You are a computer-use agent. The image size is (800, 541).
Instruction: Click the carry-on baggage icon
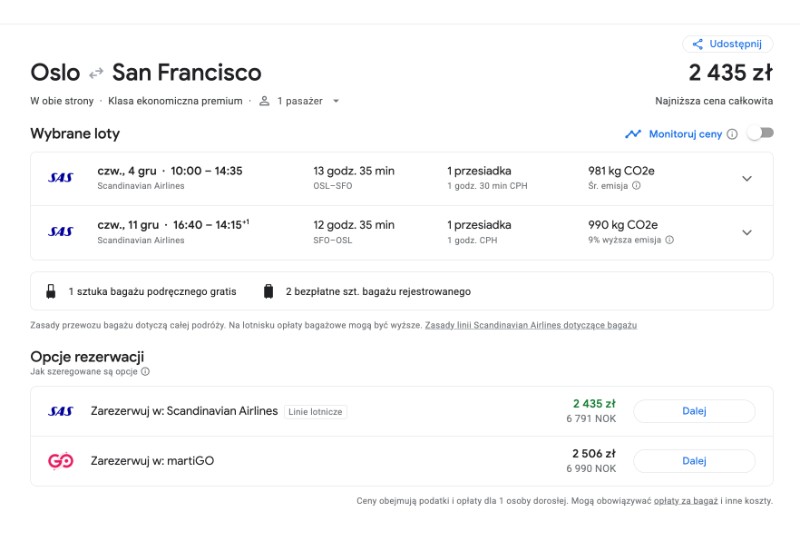(51, 291)
